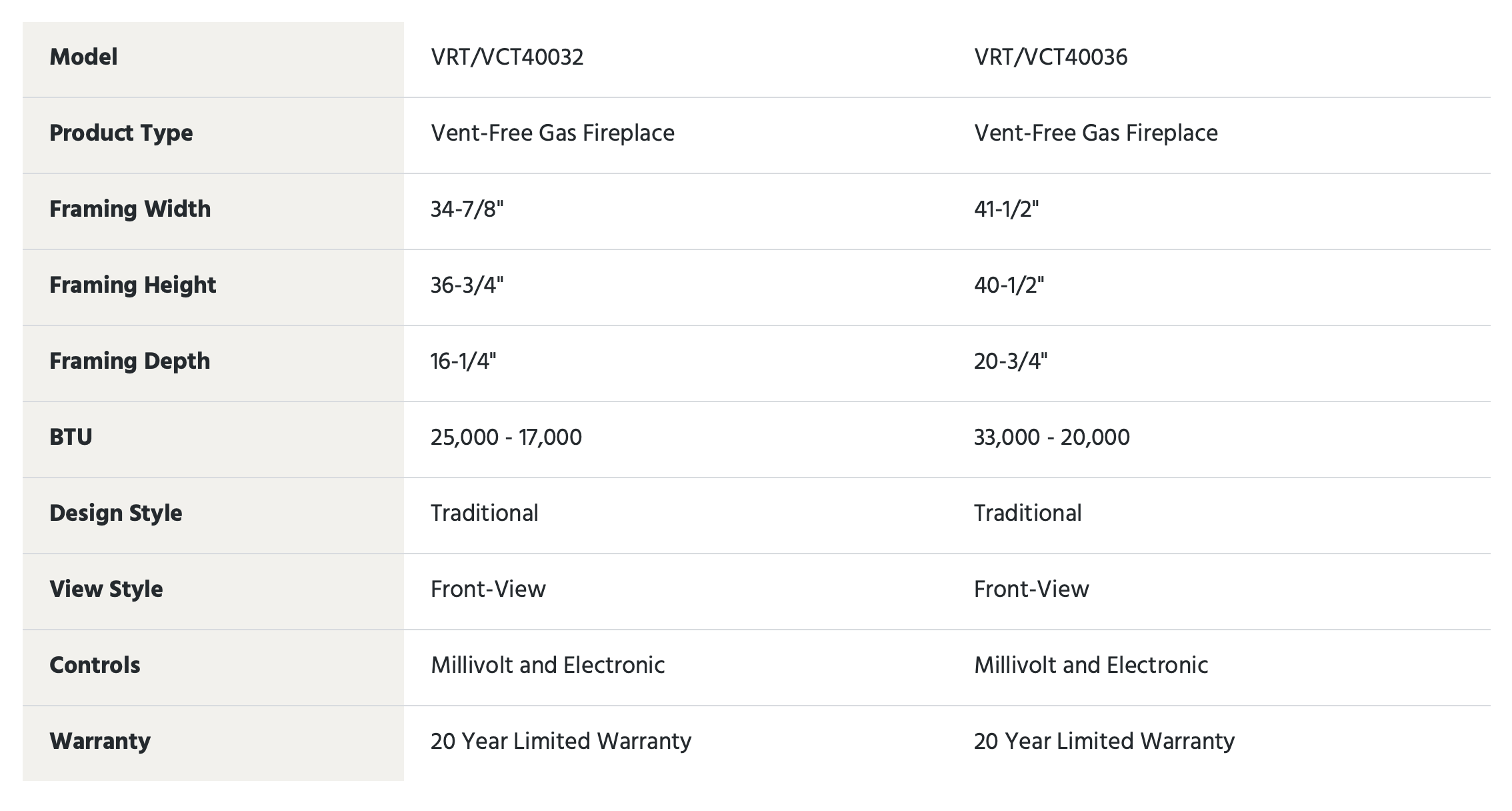The image size is (1512, 811).
Task: Click the 25,000 - 17,000 BTU value
Action: click(506, 438)
